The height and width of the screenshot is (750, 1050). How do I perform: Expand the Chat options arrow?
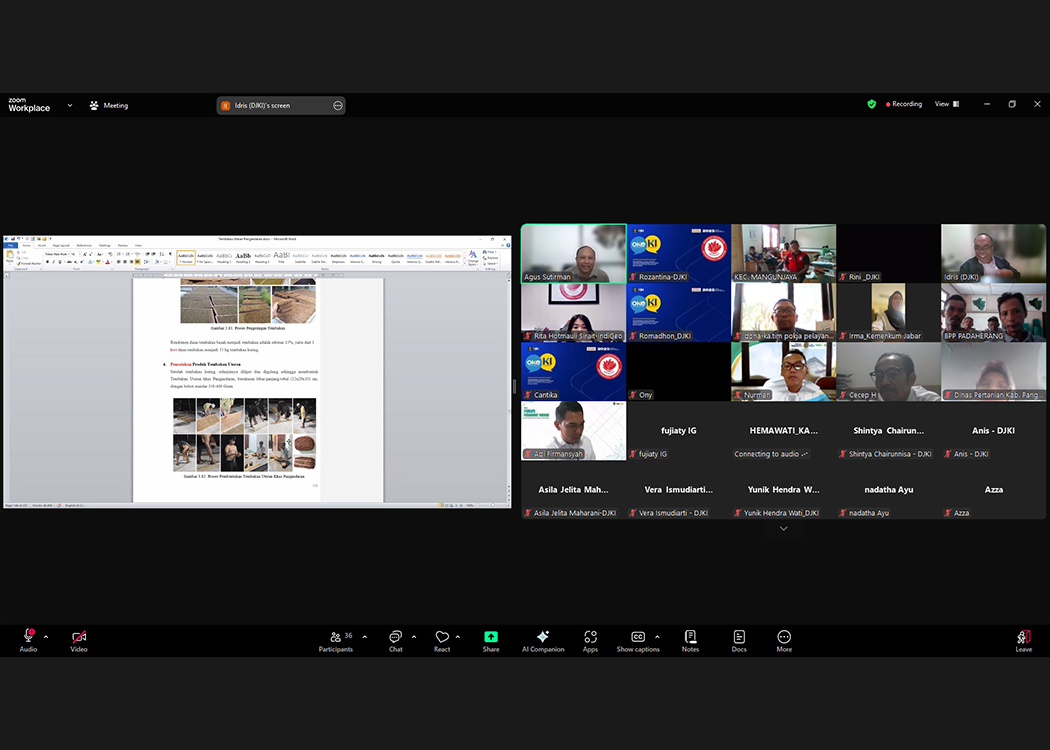click(x=414, y=637)
